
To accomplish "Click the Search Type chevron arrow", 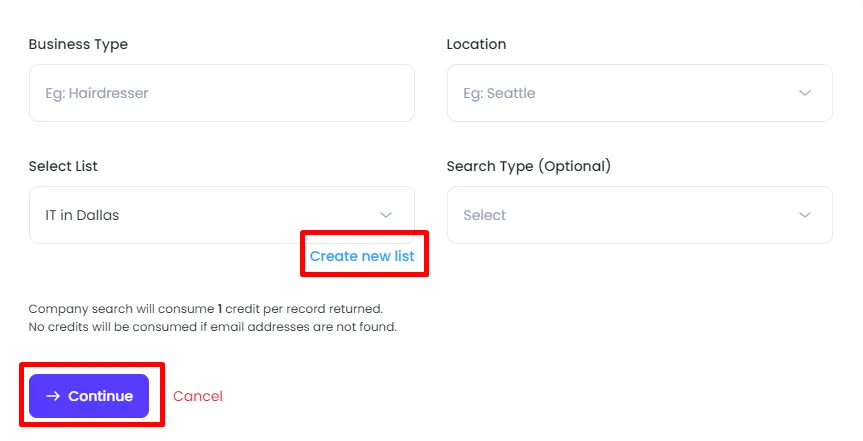I will pos(805,215).
